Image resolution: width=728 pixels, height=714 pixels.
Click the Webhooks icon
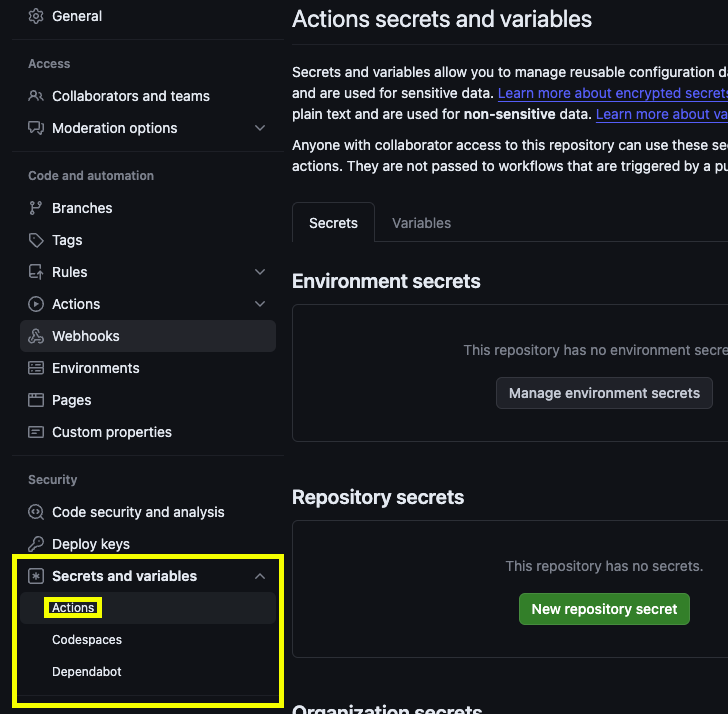[36, 336]
